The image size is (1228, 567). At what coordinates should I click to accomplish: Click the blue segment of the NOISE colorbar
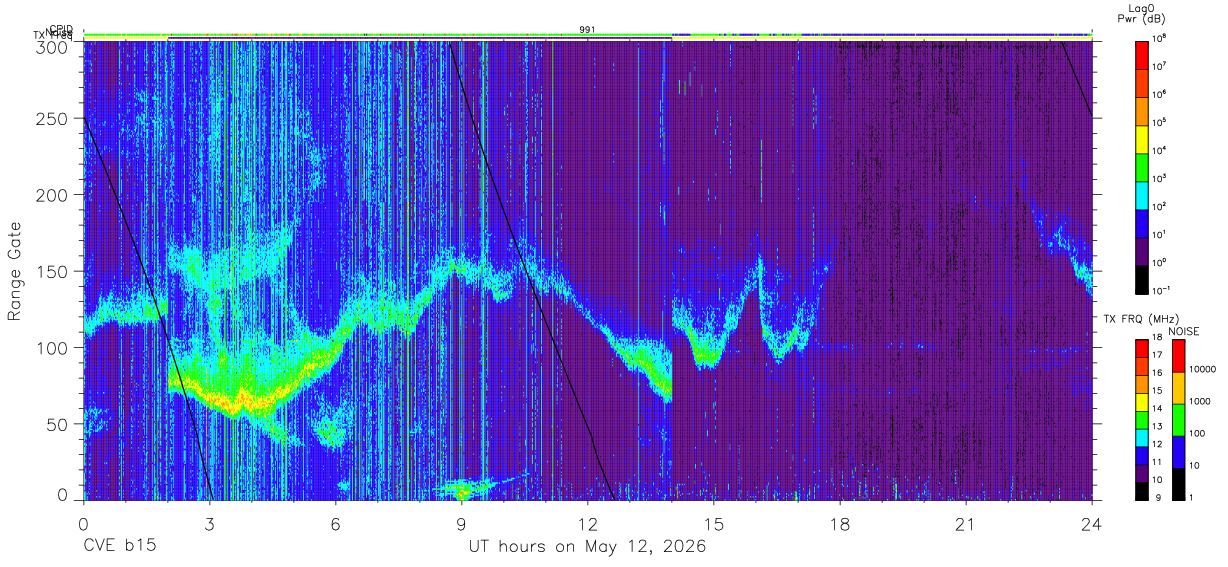pos(1178,452)
